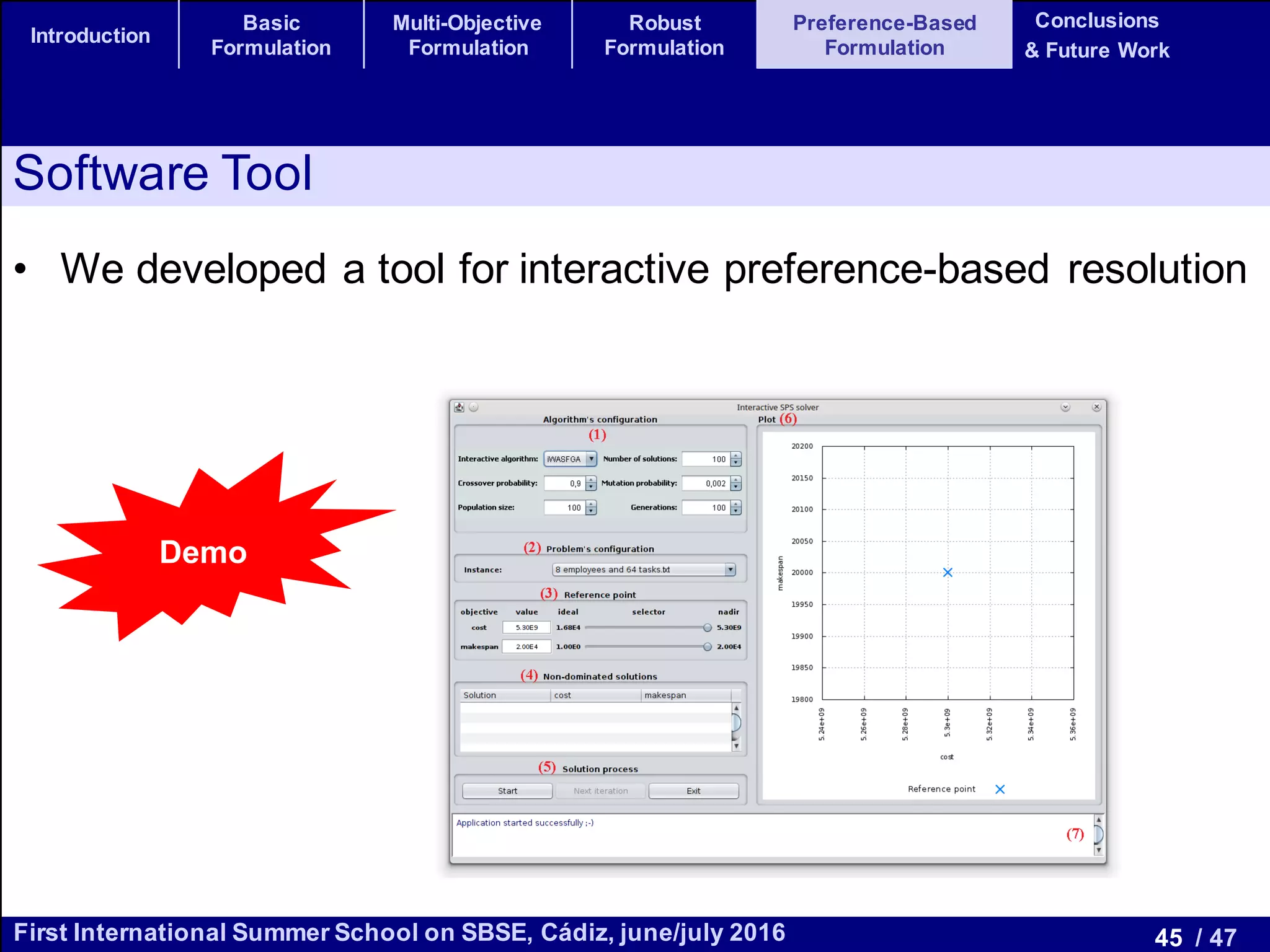Decrease Crossover probability with down arrow

[591, 487]
